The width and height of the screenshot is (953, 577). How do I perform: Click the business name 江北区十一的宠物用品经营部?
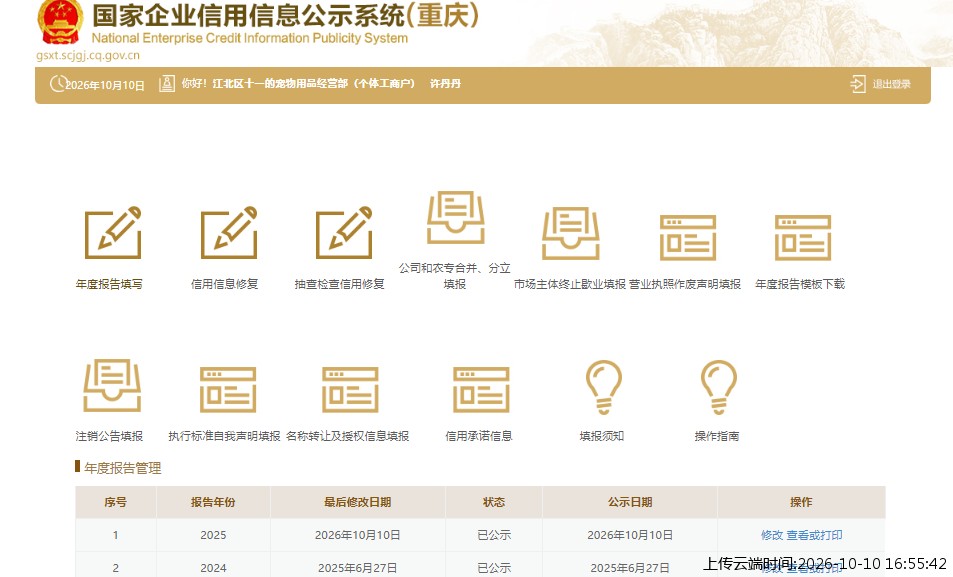[x=314, y=83]
